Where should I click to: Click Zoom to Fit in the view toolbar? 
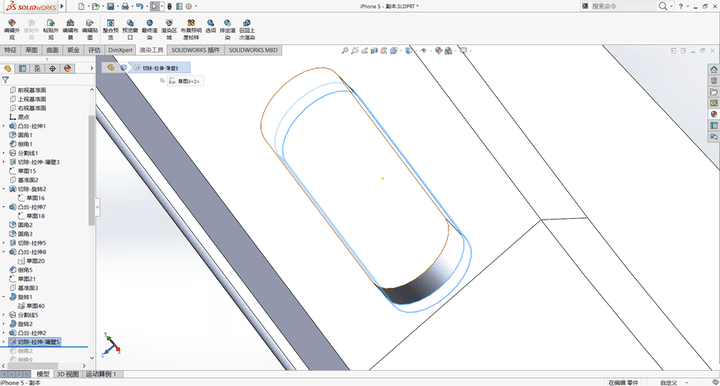(x=345, y=50)
